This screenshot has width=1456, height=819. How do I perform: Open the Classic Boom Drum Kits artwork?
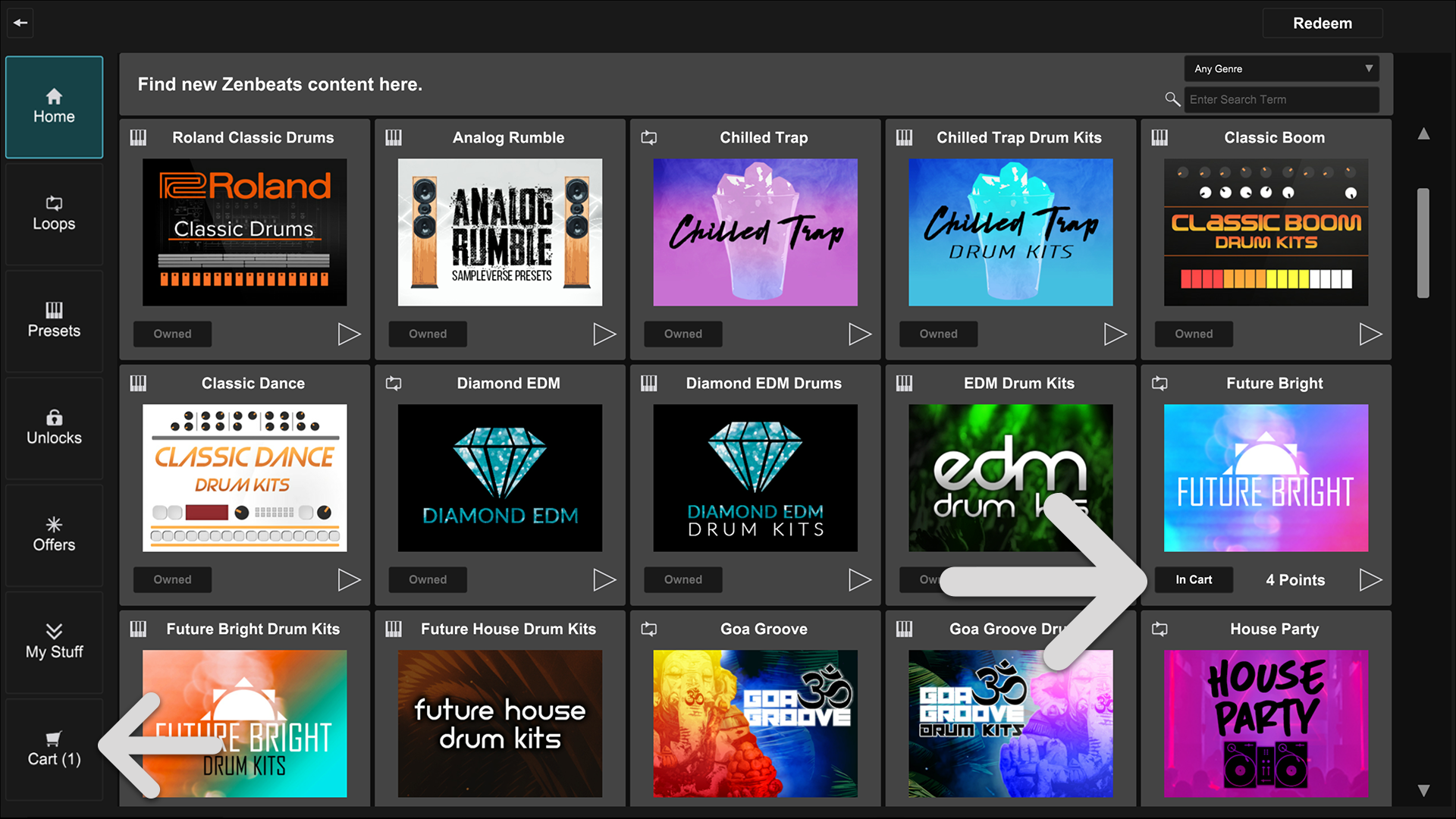tap(1266, 232)
